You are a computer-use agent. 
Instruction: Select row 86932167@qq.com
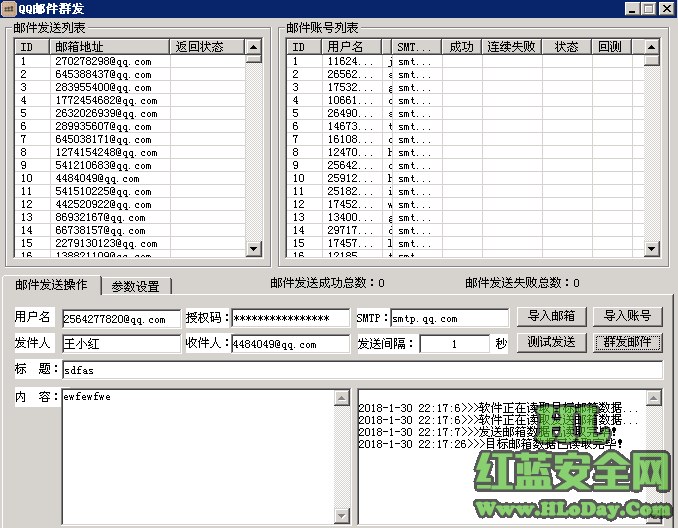130,217
